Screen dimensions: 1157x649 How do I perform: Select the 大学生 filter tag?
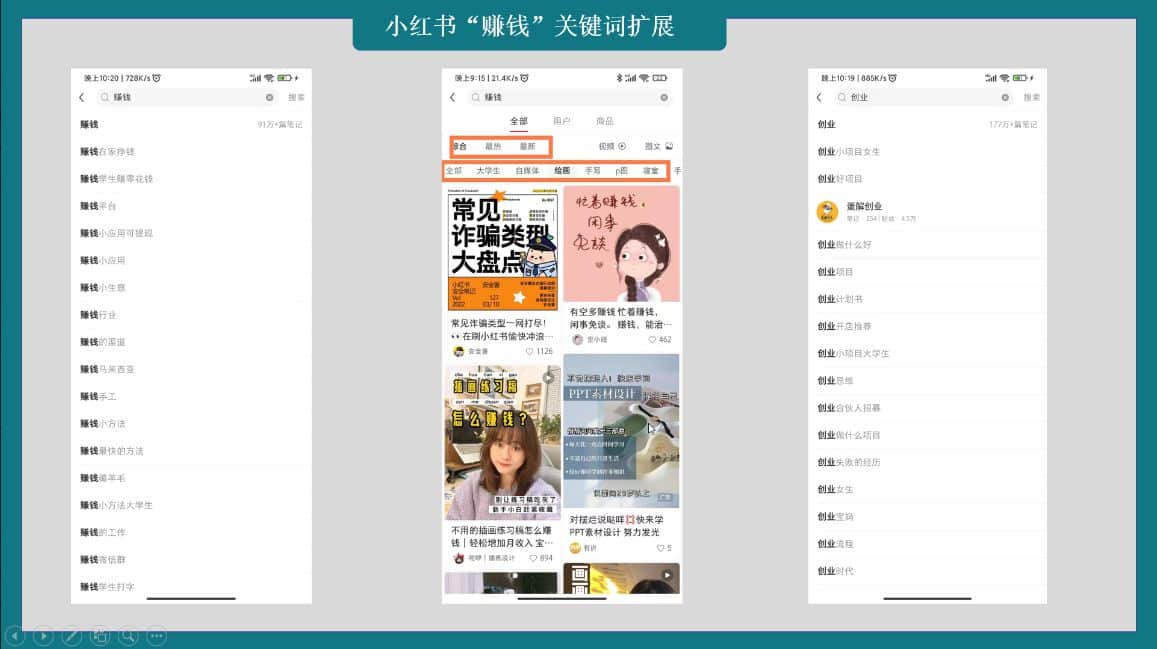coord(488,171)
